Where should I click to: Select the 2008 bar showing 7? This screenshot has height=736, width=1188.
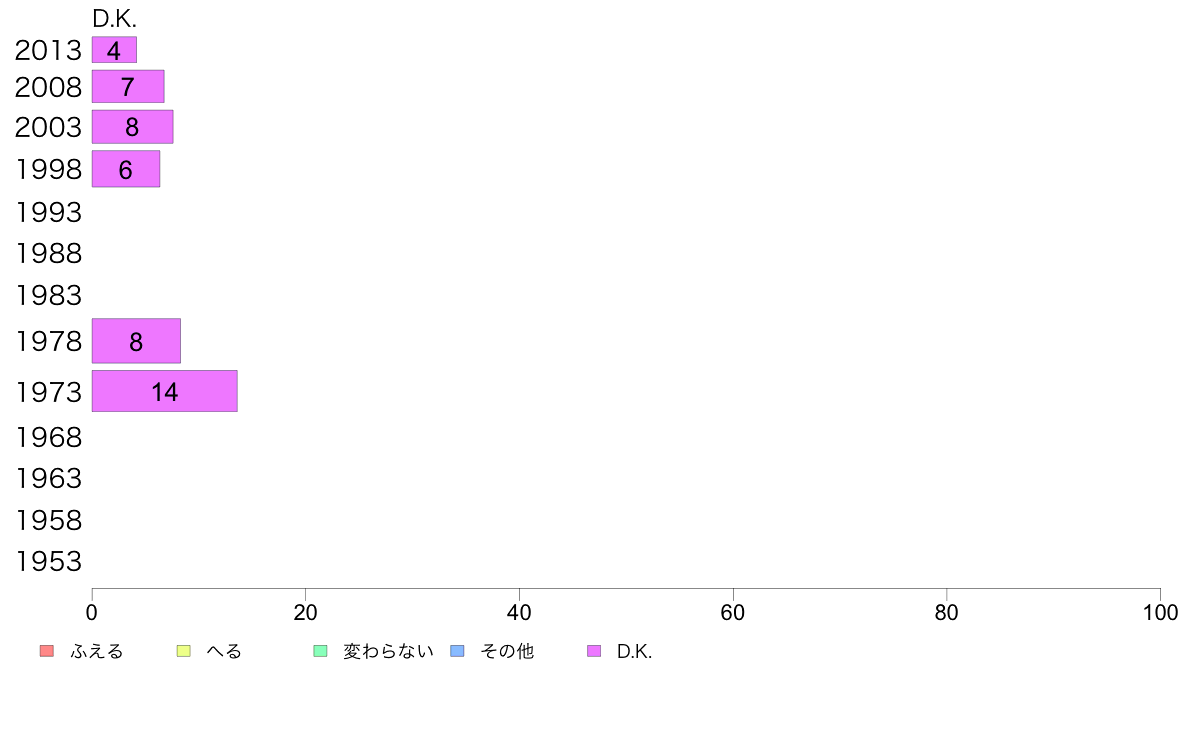point(128,86)
